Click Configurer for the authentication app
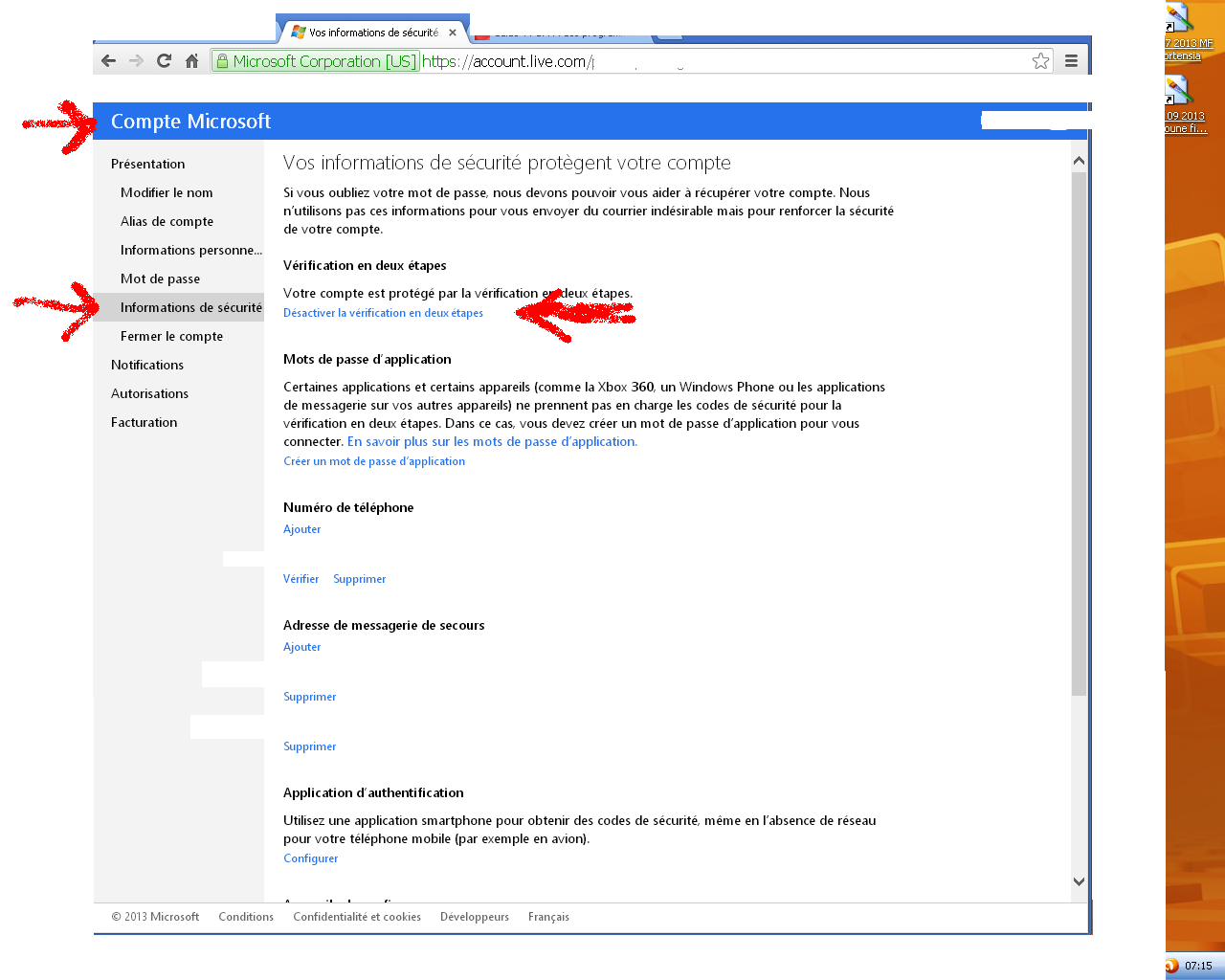Viewport: 1225px width, 980px height. (310, 858)
